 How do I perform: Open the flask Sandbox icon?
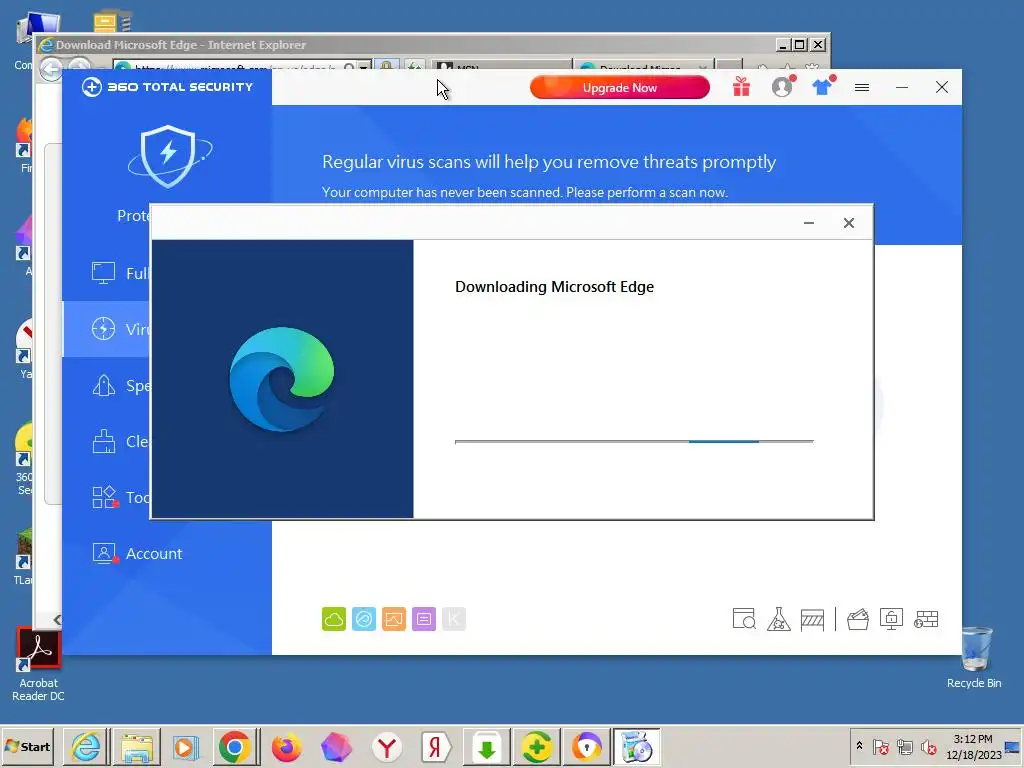point(778,619)
